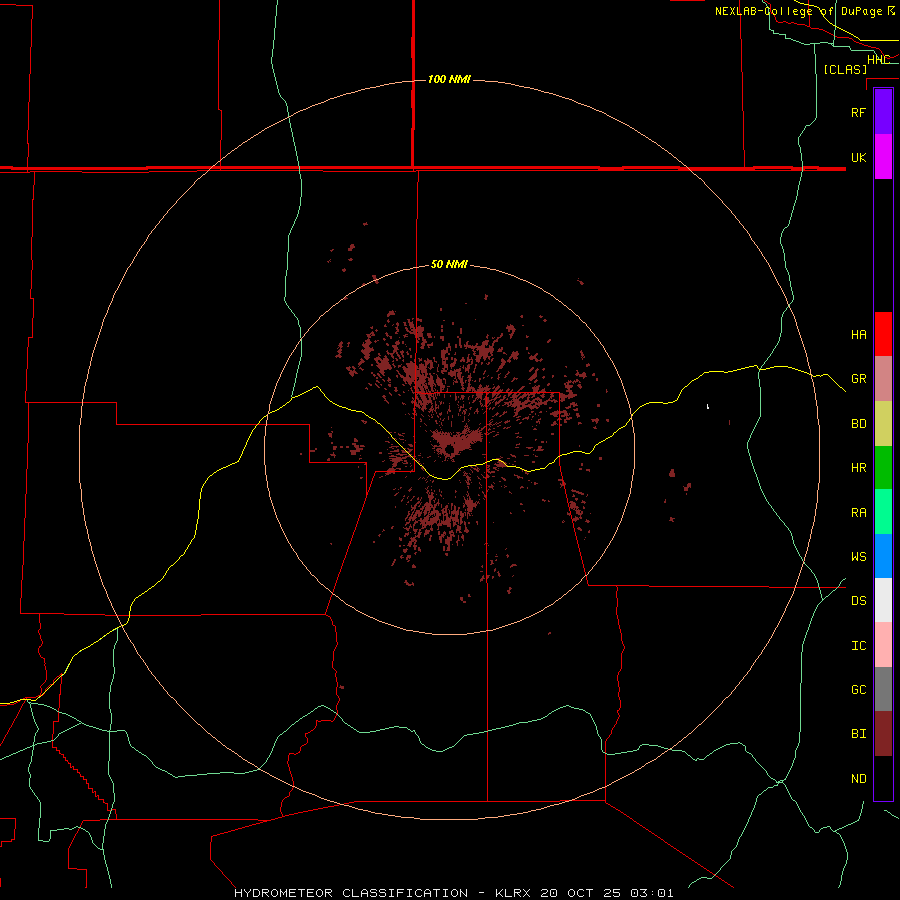The image size is (900, 900).
Task: Click the HA red legend swatch
Action: 883,334
